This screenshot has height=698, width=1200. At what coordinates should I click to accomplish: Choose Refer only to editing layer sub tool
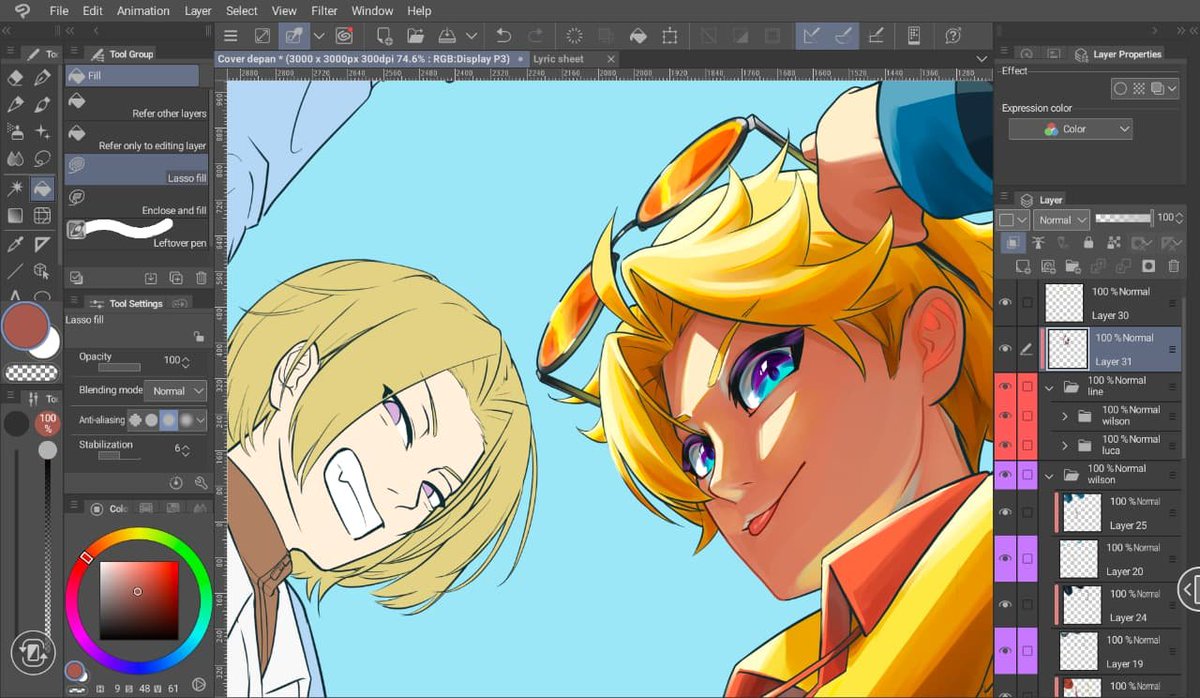tap(136, 138)
